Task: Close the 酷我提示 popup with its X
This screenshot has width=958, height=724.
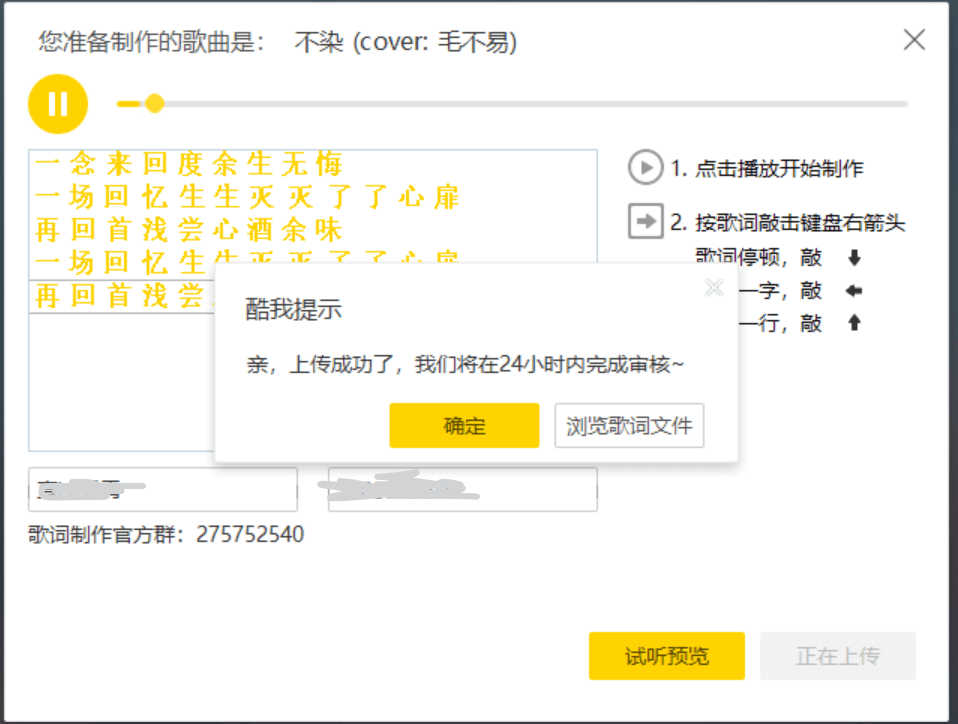Action: (713, 288)
